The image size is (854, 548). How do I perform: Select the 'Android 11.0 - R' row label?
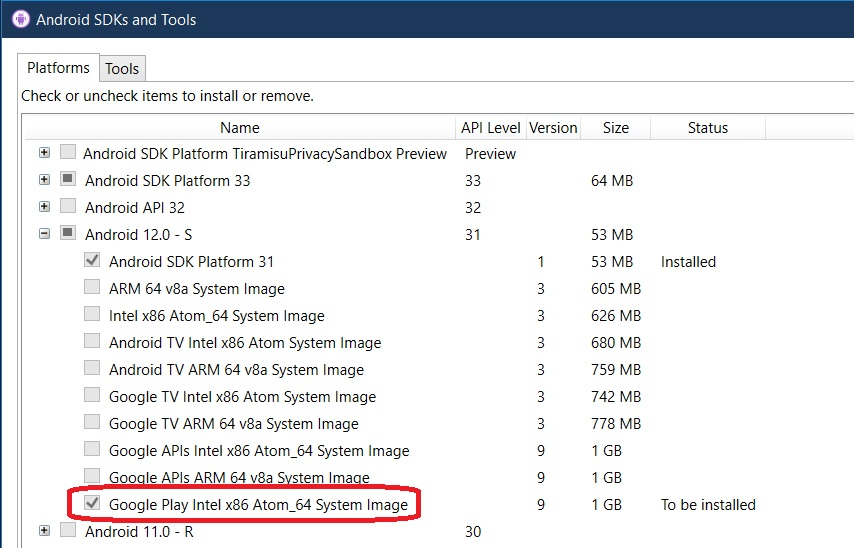(x=139, y=532)
